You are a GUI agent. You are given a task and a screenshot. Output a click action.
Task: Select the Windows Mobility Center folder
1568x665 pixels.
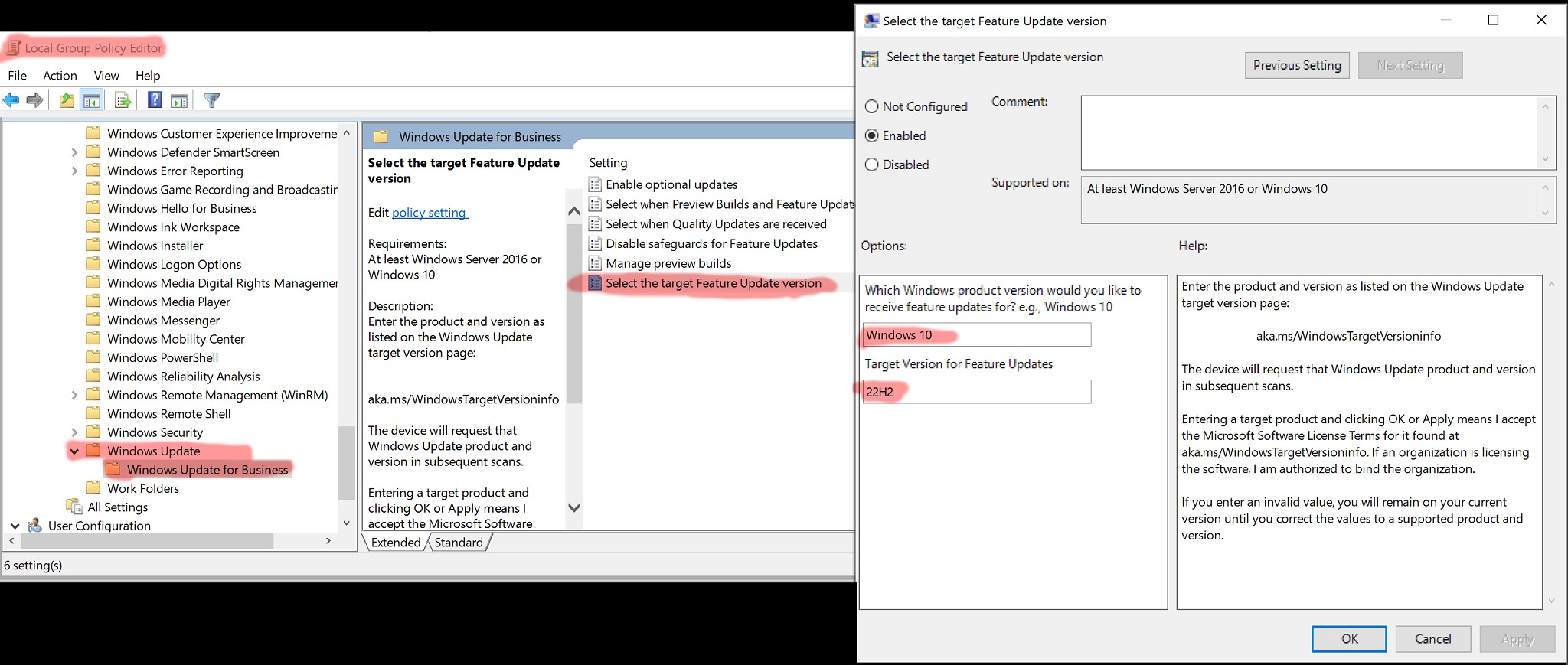(x=175, y=339)
